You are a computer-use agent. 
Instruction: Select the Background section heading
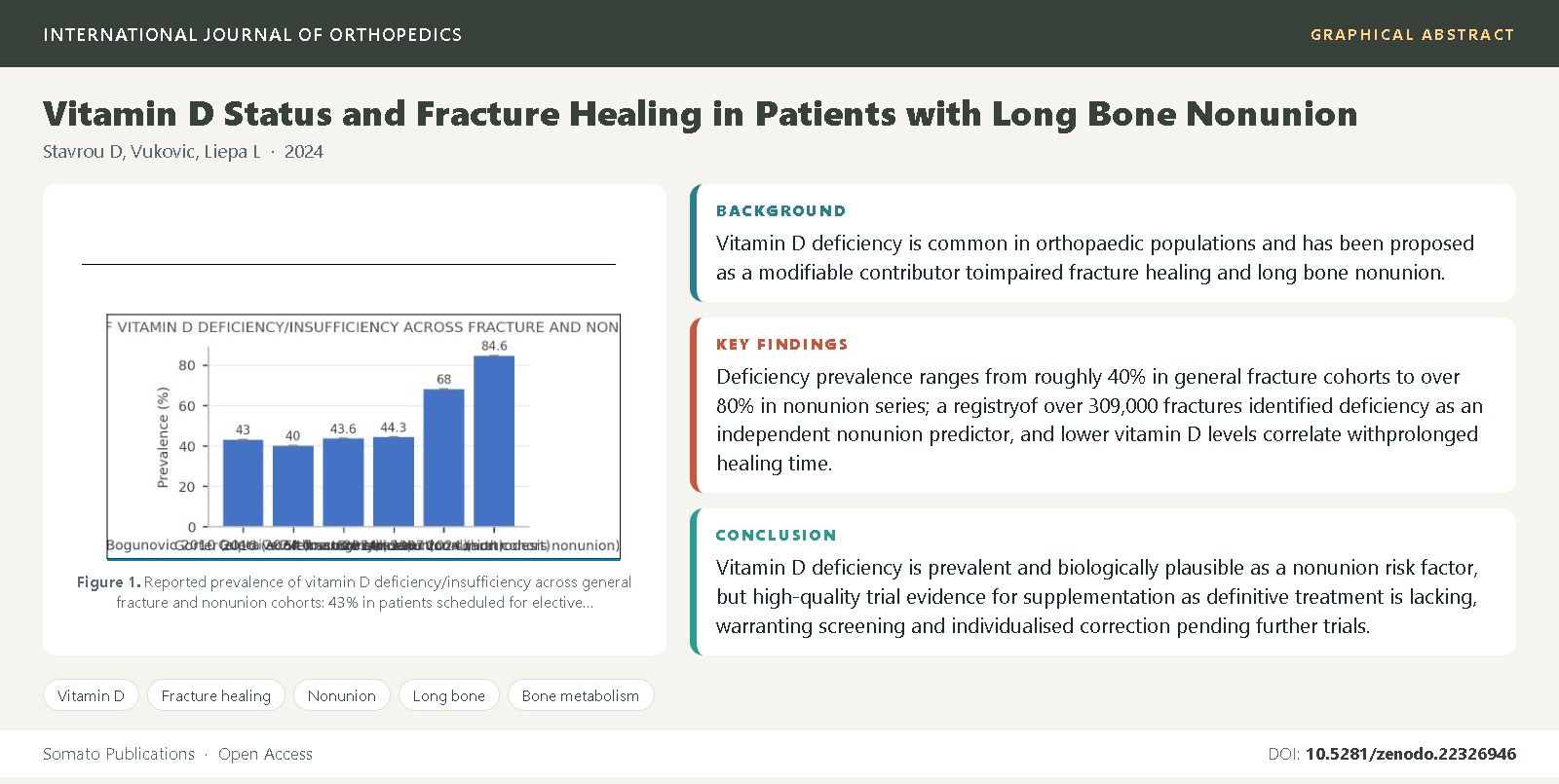click(781, 210)
